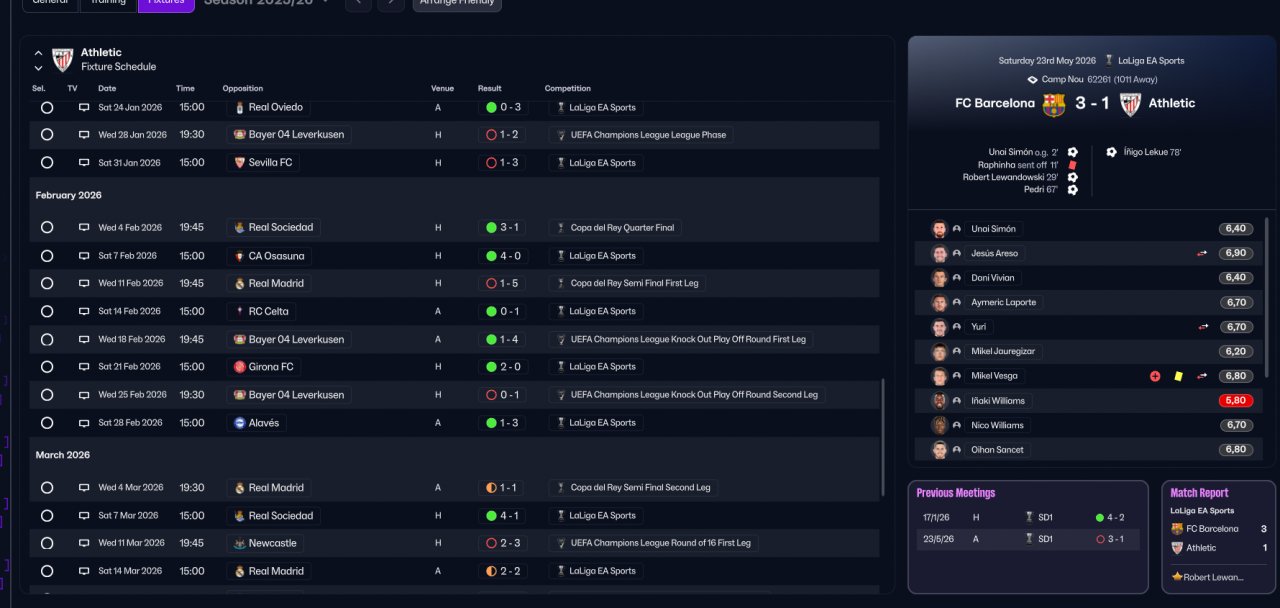Select the Sevilla FC fixture radio button
Image resolution: width=1280 pixels, height=608 pixels.
click(47, 162)
